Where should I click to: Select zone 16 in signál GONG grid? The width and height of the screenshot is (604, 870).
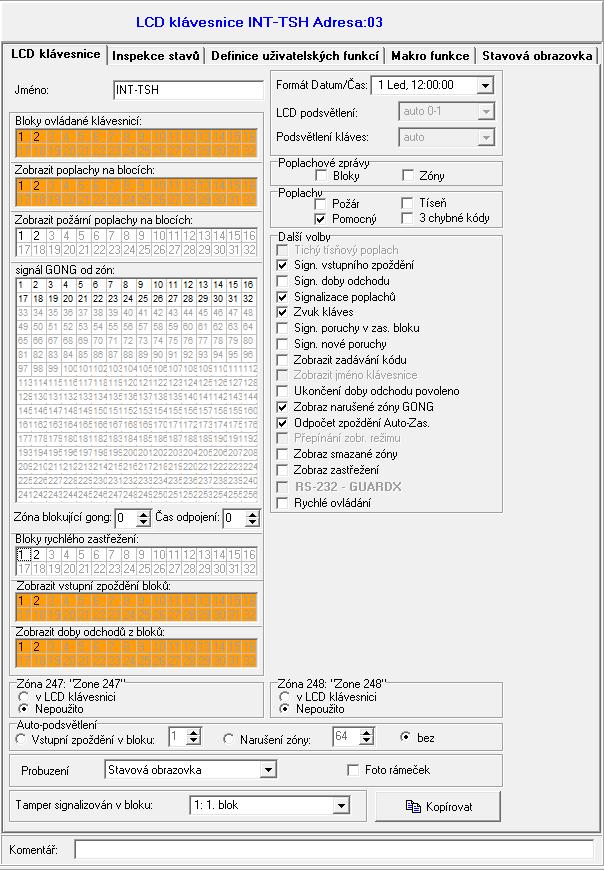pos(249,285)
